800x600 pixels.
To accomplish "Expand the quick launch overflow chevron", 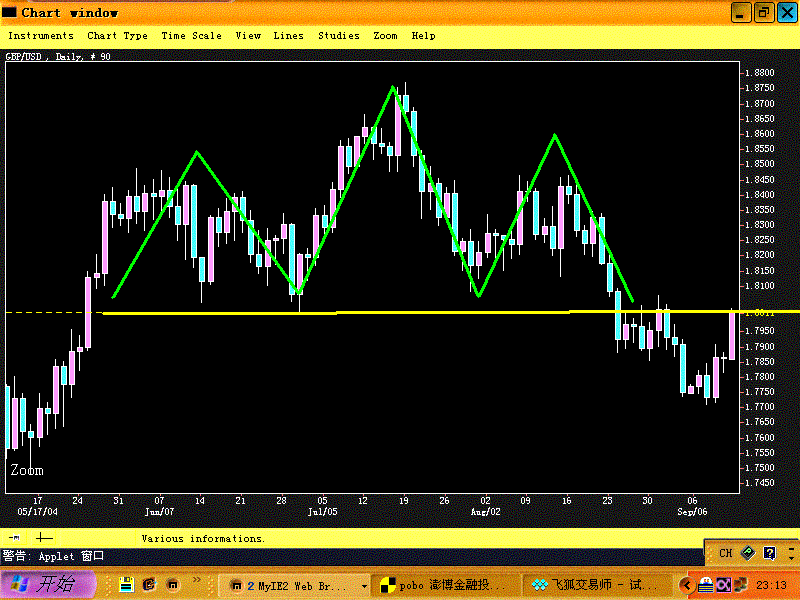I will click(x=196, y=579).
